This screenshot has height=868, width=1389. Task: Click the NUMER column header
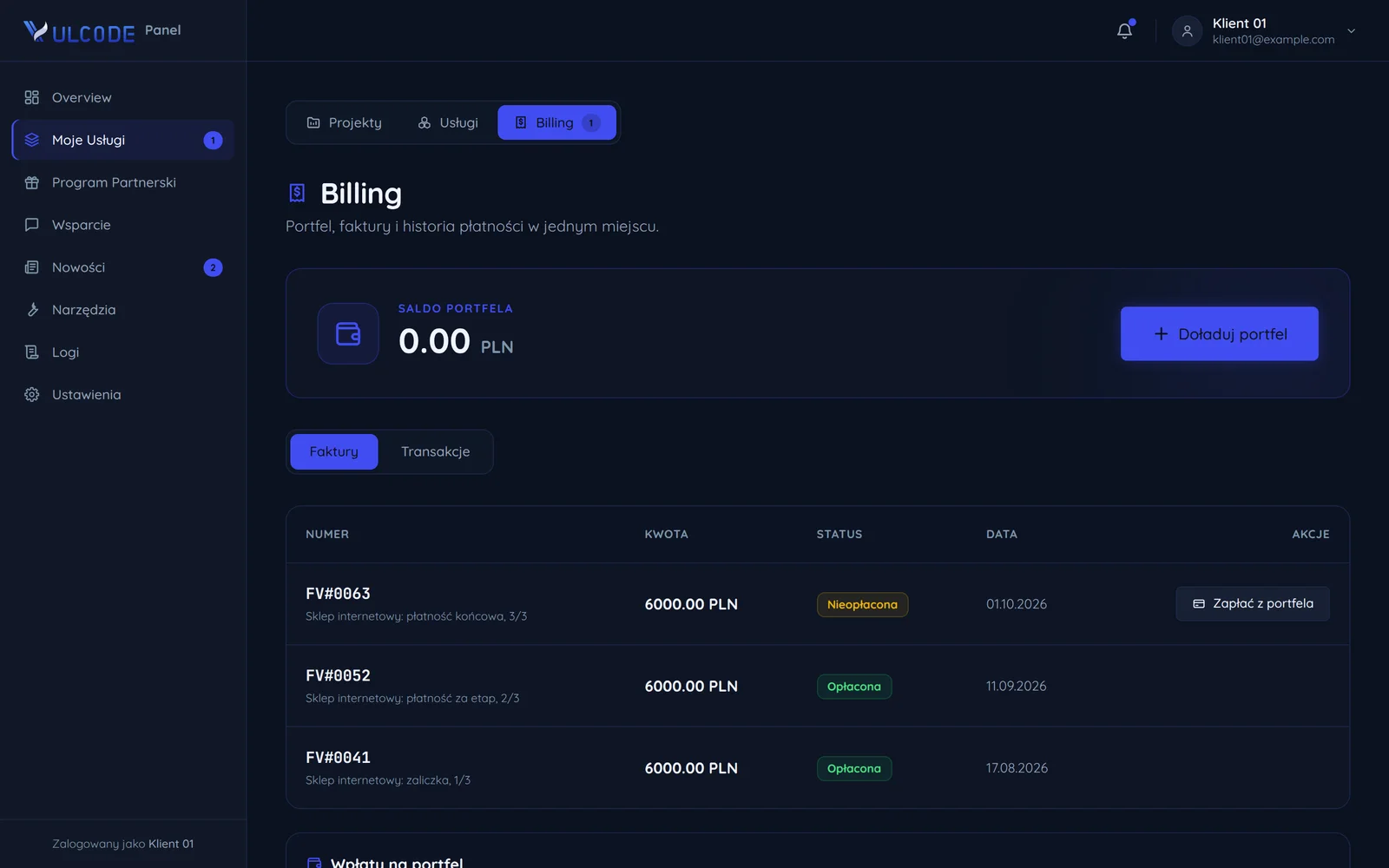(327, 535)
